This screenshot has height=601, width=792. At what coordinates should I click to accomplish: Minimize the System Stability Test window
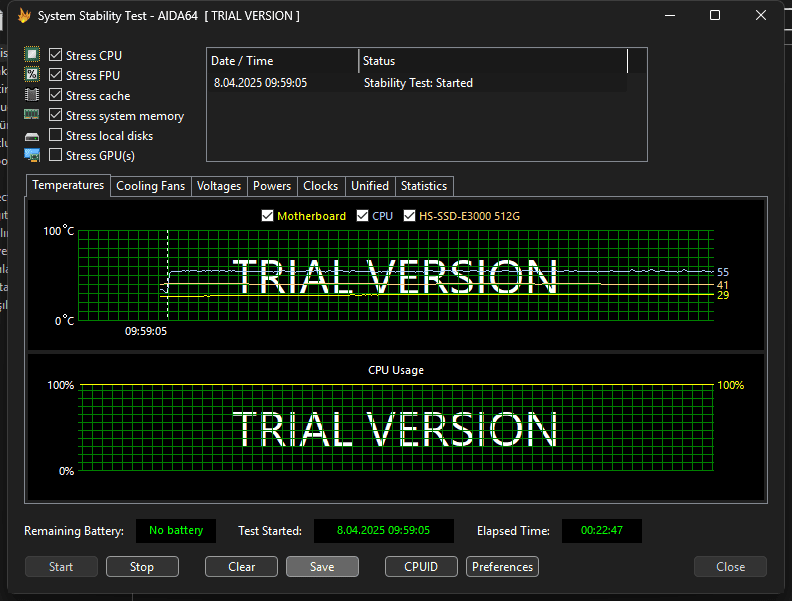point(670,16)
